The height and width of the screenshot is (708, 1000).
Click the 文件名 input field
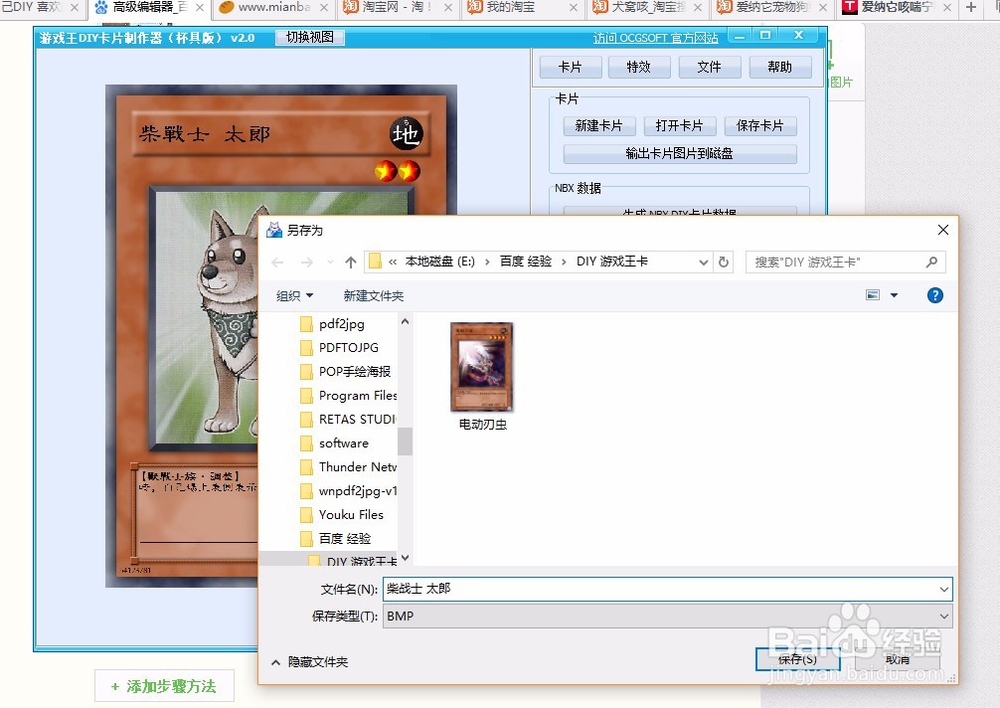667,589
